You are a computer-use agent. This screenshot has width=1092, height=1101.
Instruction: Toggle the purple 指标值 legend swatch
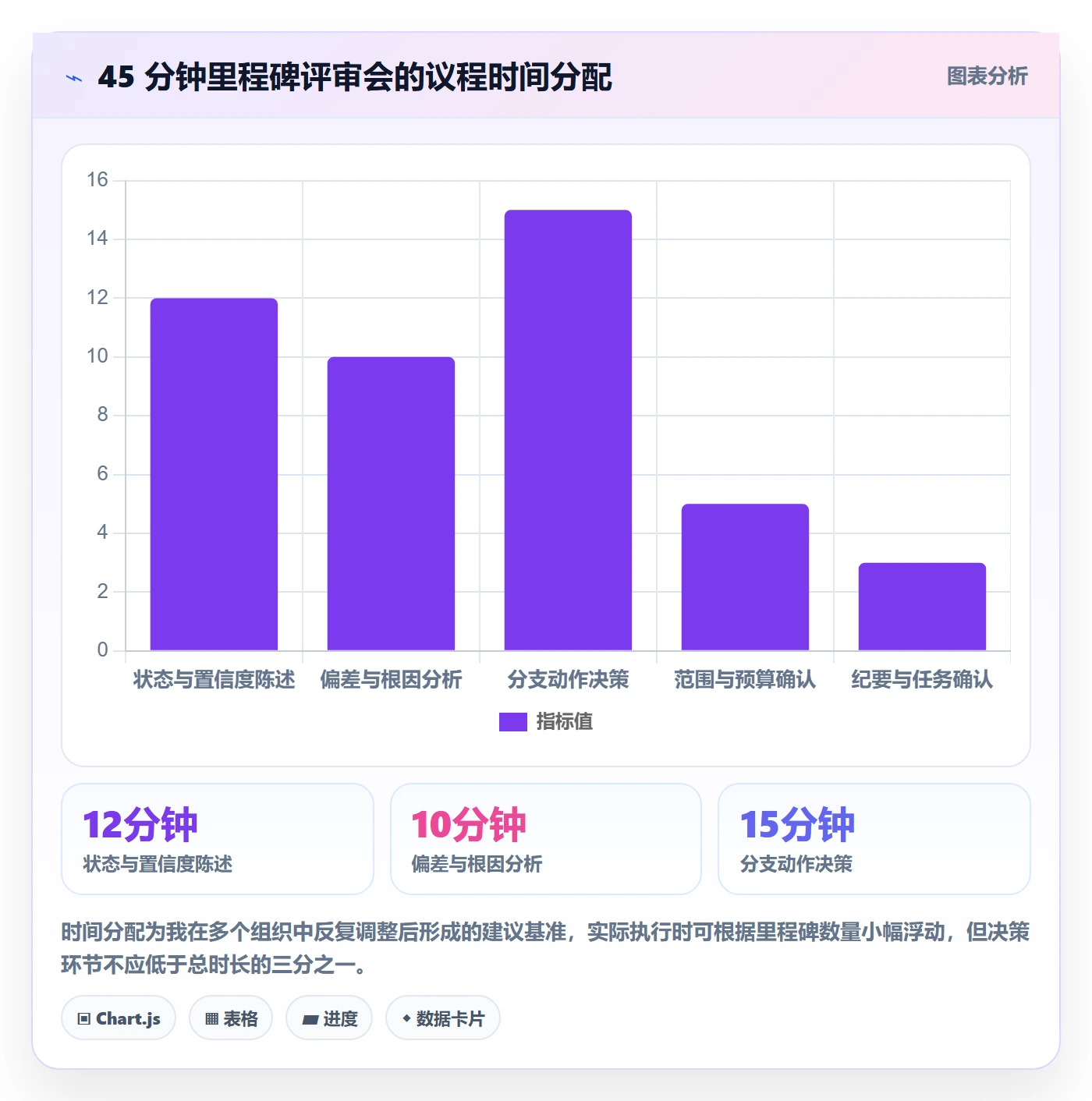(512, 722)
